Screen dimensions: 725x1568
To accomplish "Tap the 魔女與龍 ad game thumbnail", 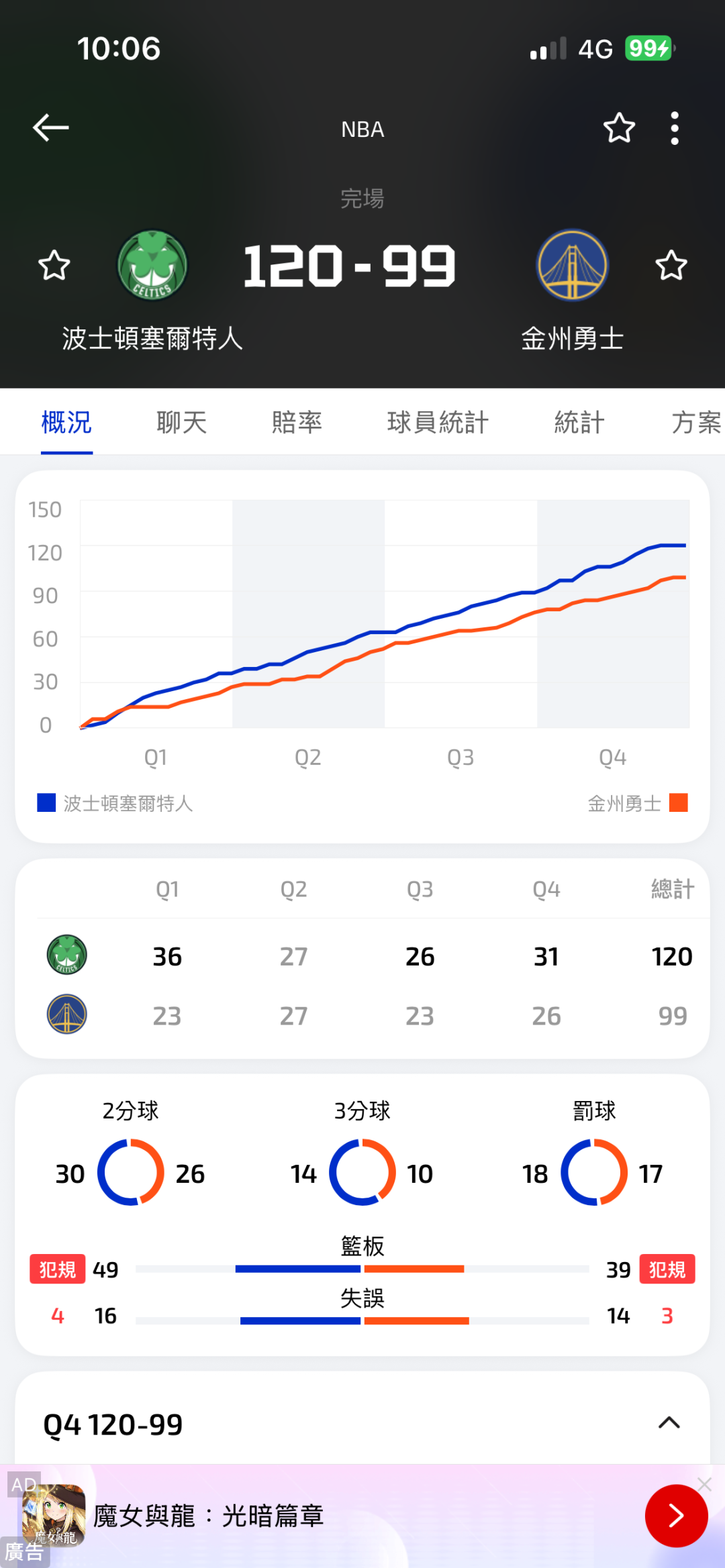I will pos(54,1515).
